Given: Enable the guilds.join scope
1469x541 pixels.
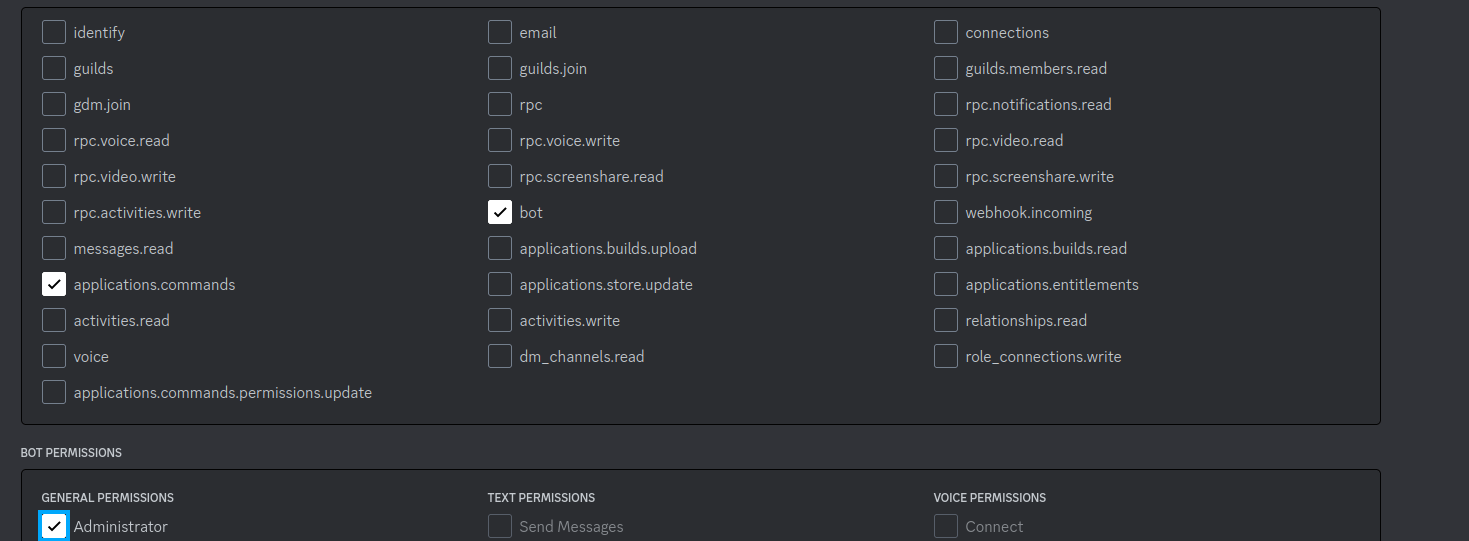Looking at the screenshot, I should (500, 69).
